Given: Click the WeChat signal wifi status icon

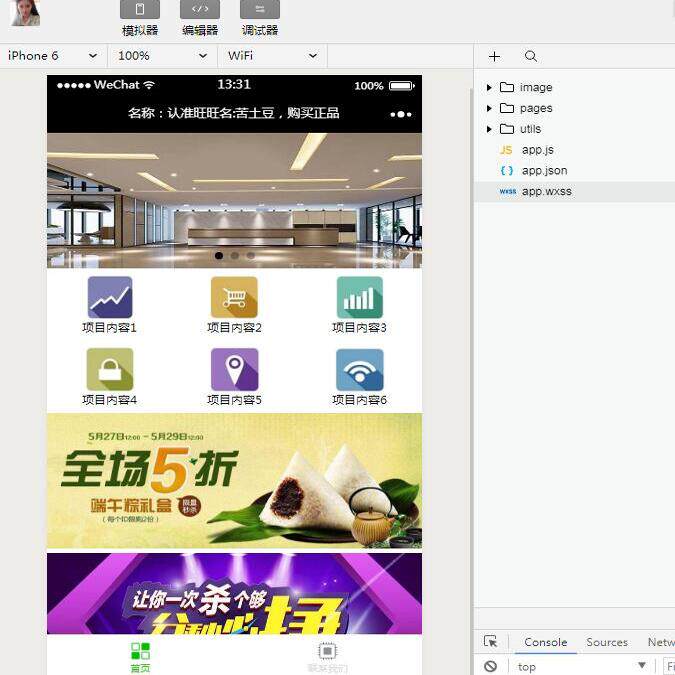Looking at the screenshot, I should click(x=149, y=85).
